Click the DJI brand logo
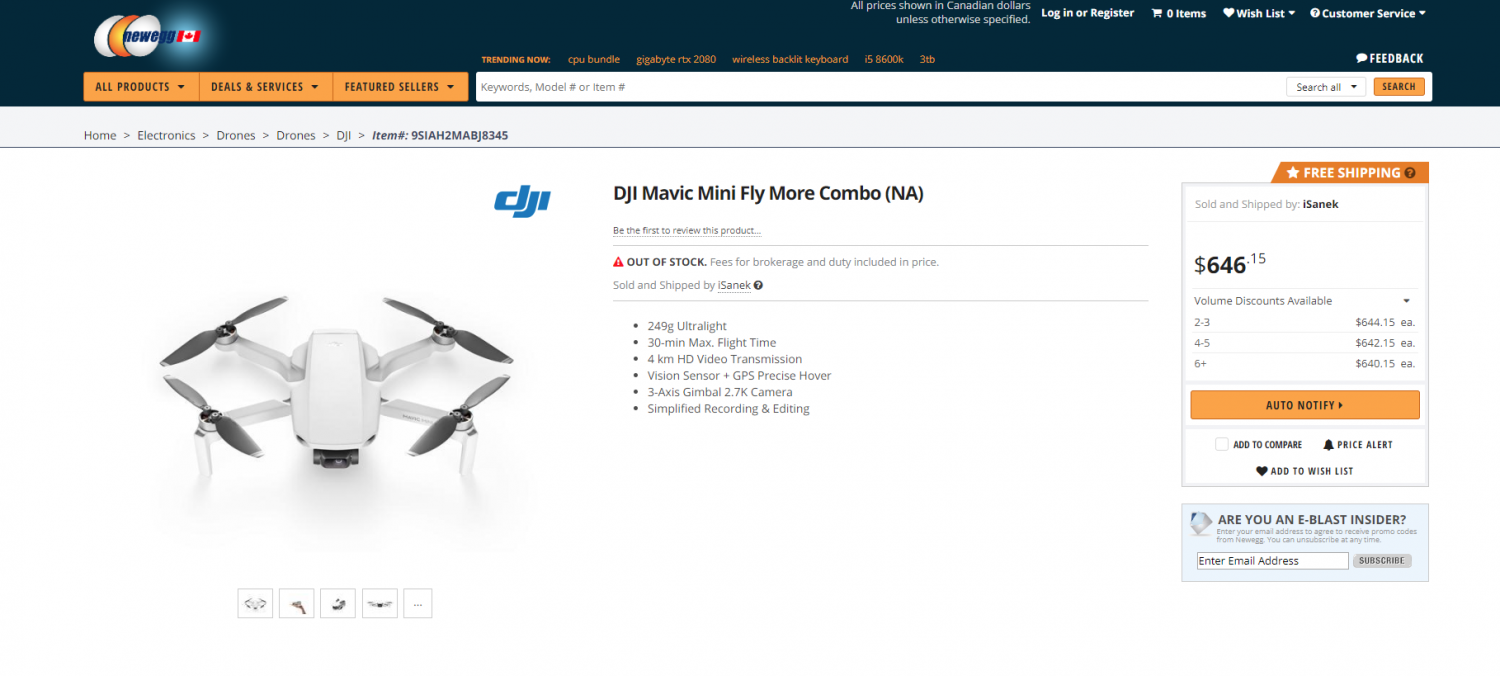Screen dimensions: 1500x676 tap(522, 201)
